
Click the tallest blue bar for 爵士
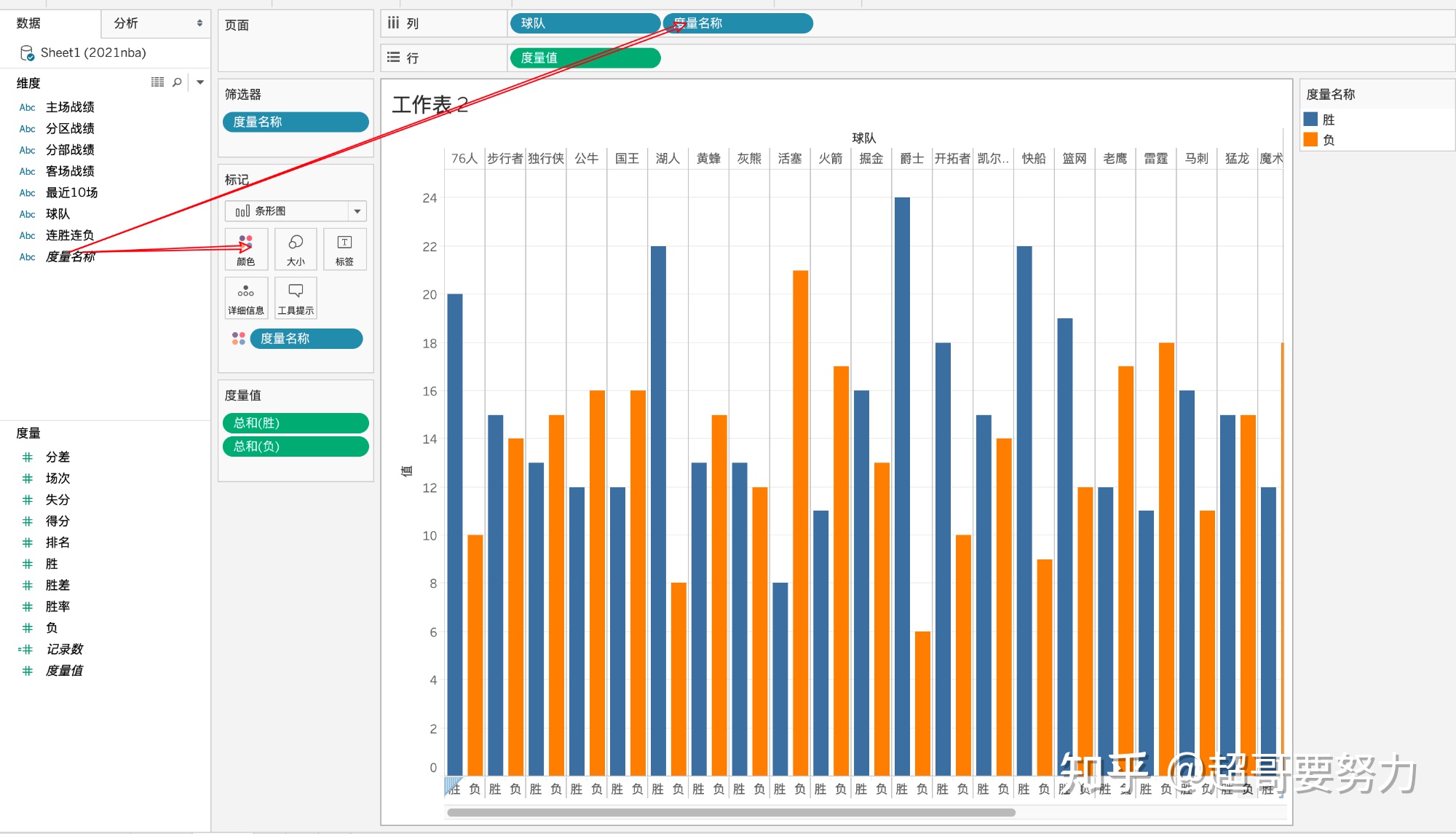[902, 486]
